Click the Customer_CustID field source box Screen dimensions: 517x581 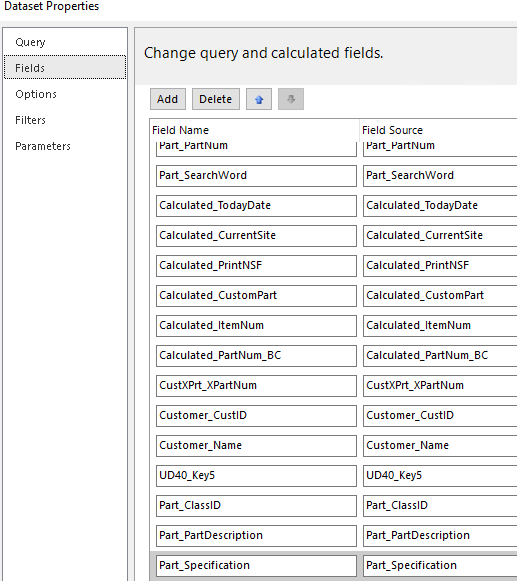pyautogui.click(x=440, y=416)
